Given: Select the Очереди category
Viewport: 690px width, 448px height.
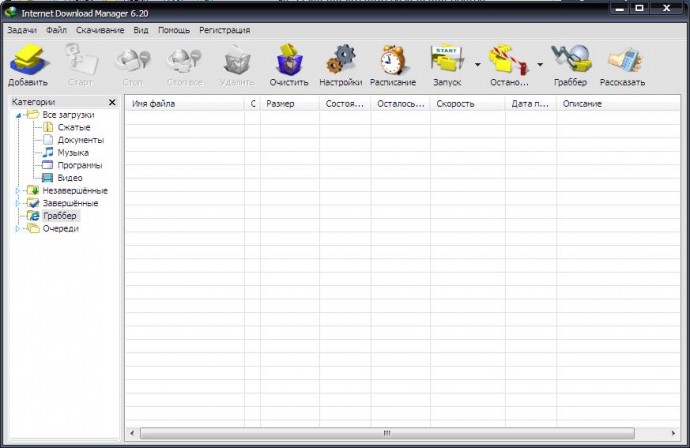Looking at the screenshot, I should [x=61, y=228].
